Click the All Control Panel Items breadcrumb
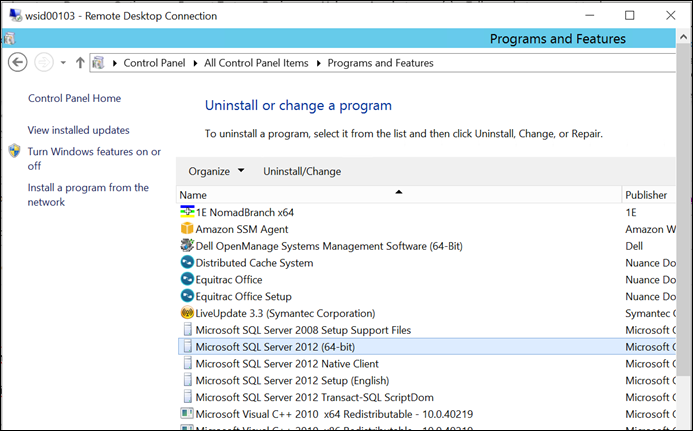The width and height of the screenshot is (693, 431). click(x=256, y=63)
